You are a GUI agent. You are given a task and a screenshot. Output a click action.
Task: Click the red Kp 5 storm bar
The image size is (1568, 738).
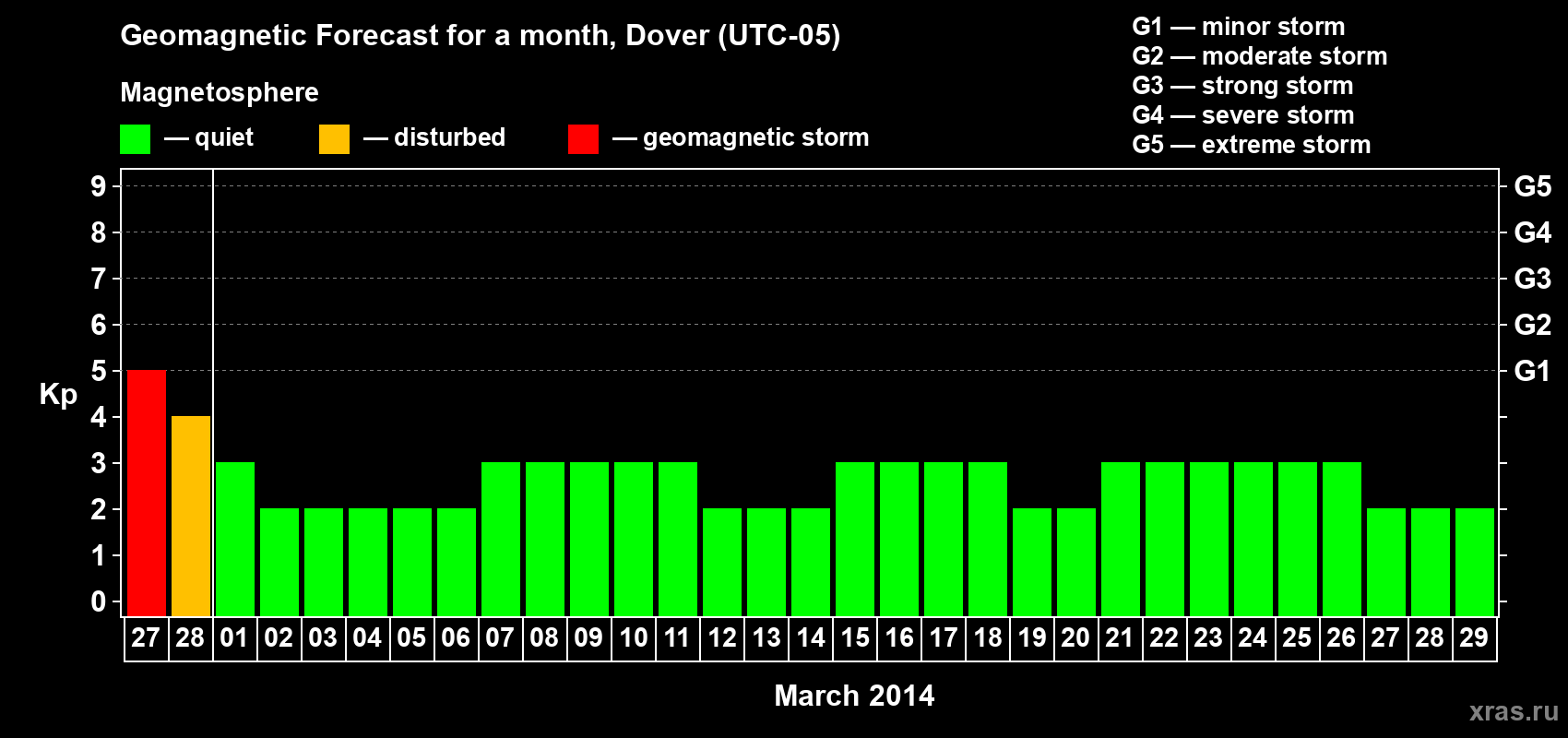point(147,493)
